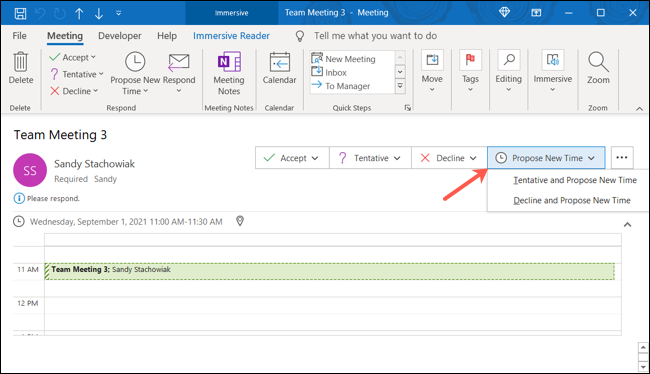This screenshot has height=374, width=650.
Task: Choose Decline and Propose New Time
Action: pyautogui.click(x=572, y=201)
